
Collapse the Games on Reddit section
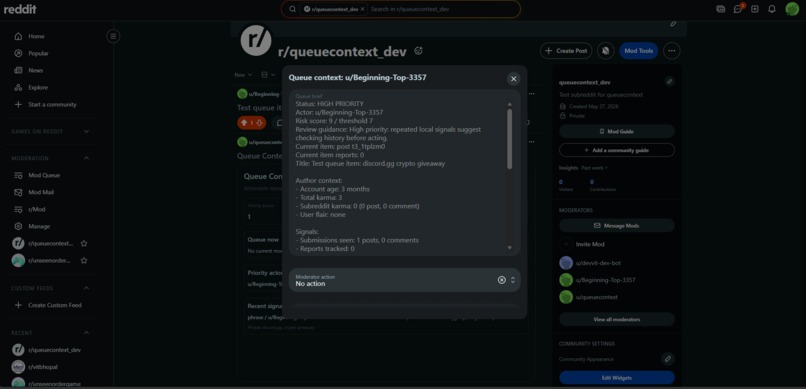point(86,132)
